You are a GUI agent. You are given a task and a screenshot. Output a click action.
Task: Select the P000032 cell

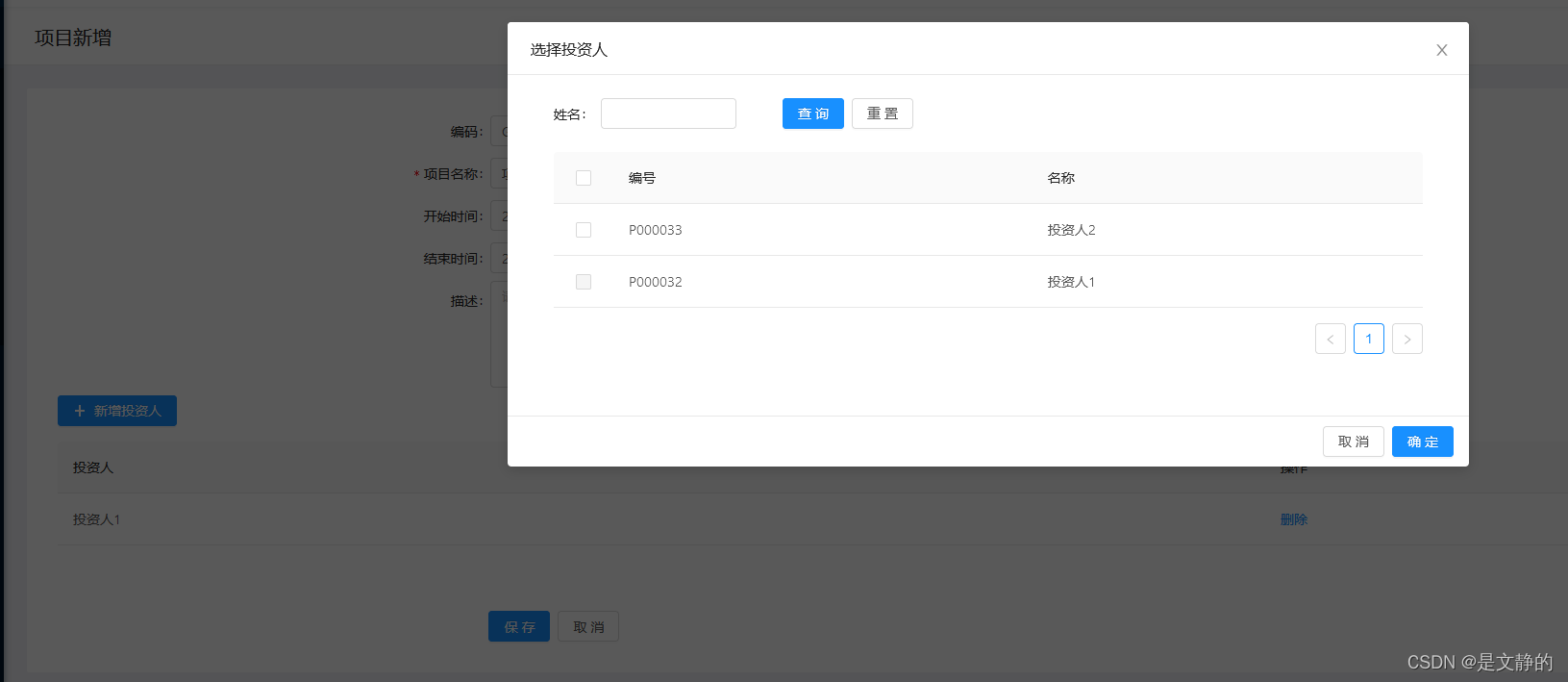[x=656, y=282]
